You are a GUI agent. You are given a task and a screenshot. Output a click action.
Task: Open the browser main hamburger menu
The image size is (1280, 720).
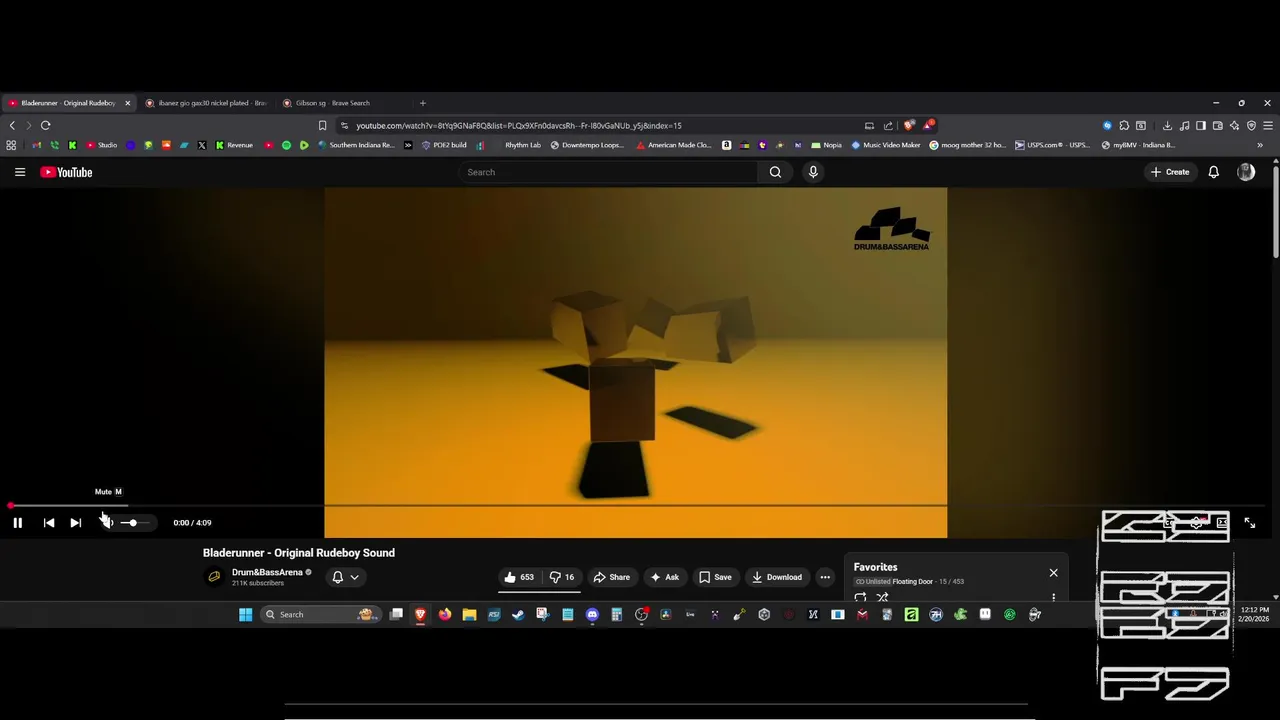[x=1268, y=125]
